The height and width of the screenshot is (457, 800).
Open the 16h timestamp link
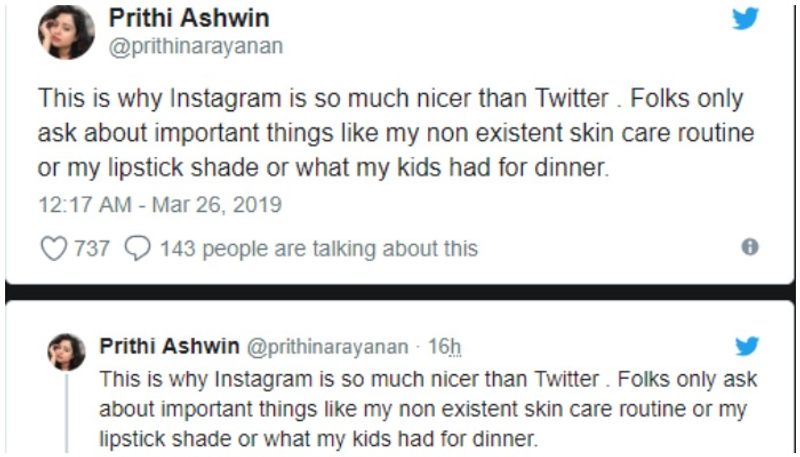pyautogui.click(x=445, y=347)
